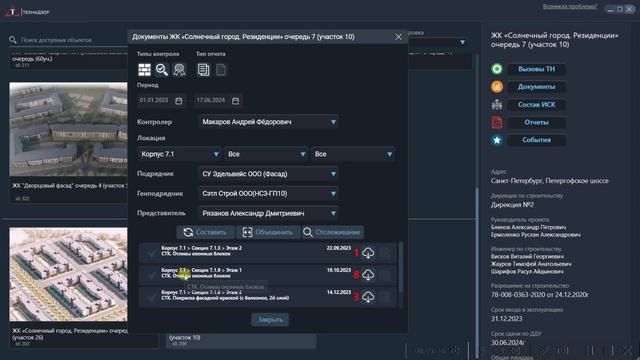Open the last Локация dropdown showing Все

coord(353,154)
